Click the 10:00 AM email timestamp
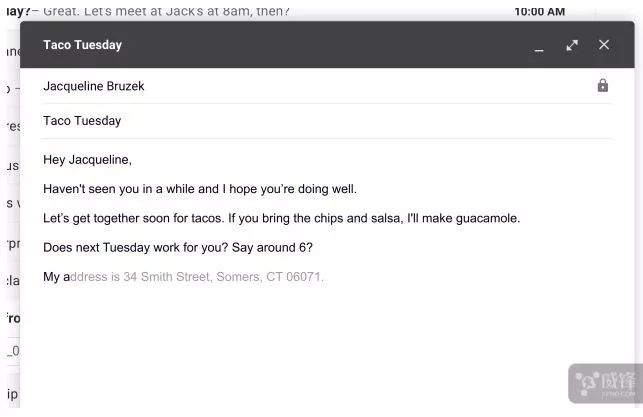This screenshot has width=643, height=417. point(539,12)
